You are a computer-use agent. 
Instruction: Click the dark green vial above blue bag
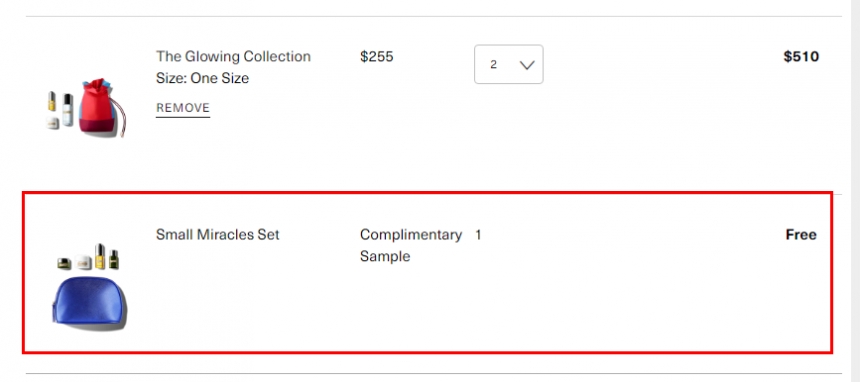tap(114, 259)
